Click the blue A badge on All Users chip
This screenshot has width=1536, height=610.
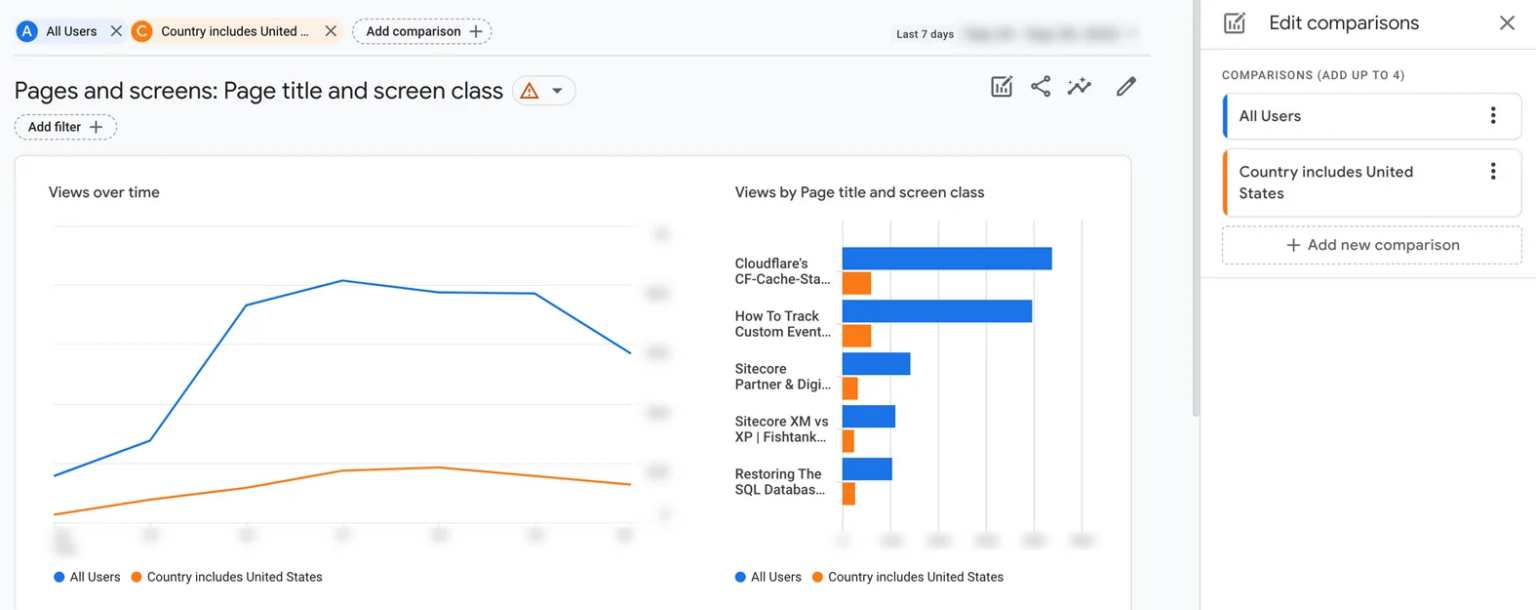(x=25, y=31)
